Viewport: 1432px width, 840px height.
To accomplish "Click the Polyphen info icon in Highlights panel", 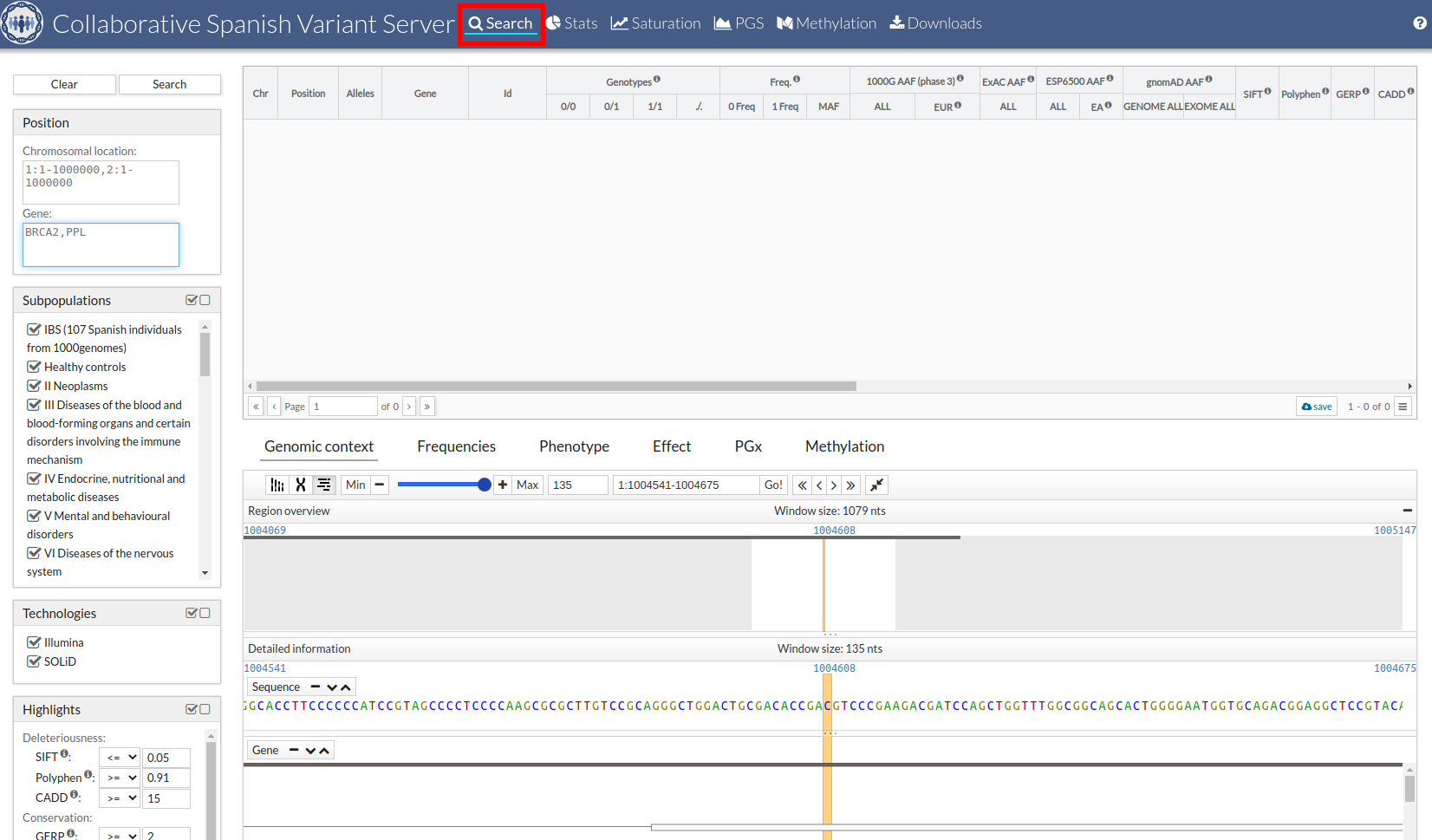I will (88, 774).
